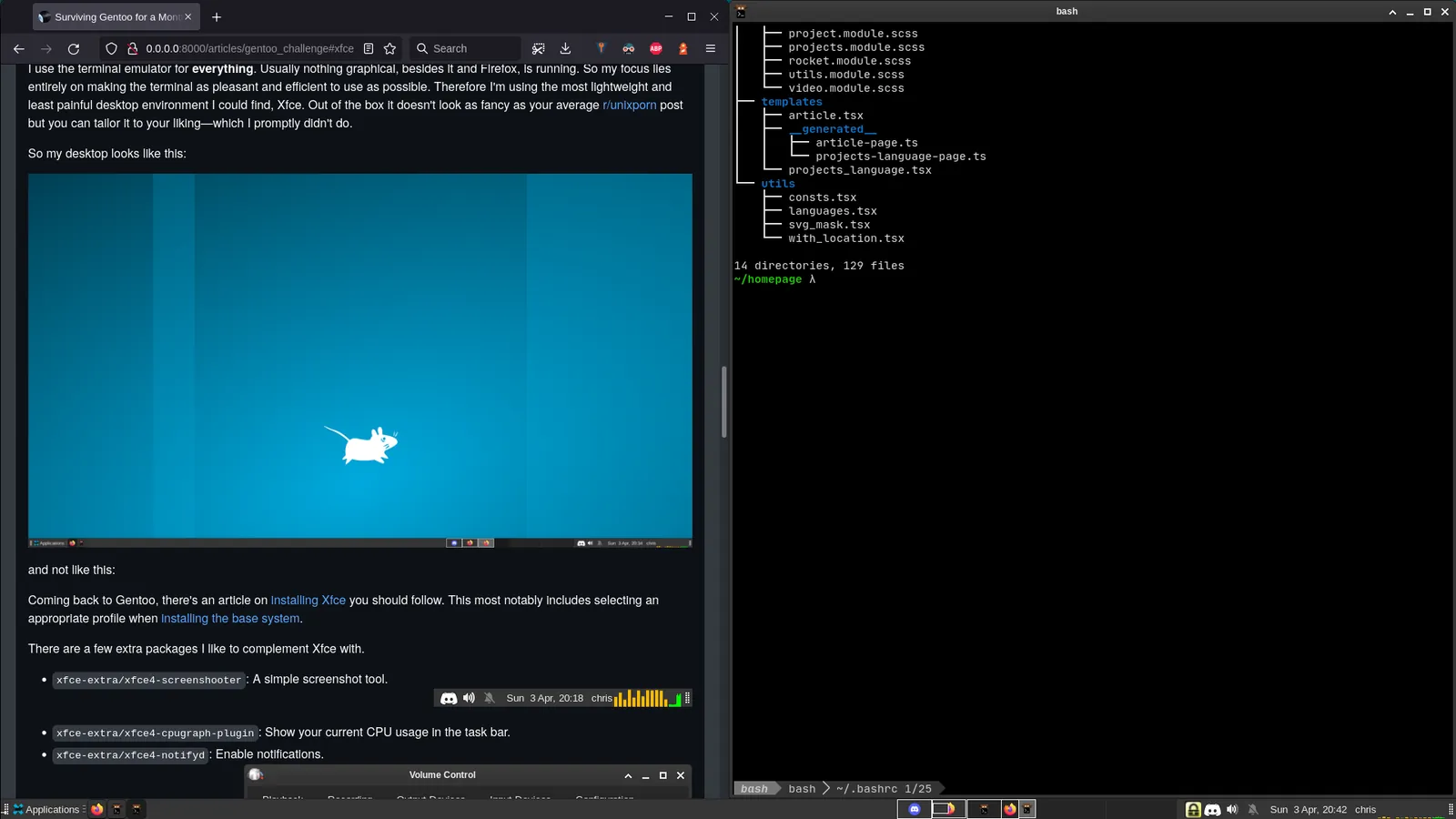Open a new Firefox tab

point(217,17)
